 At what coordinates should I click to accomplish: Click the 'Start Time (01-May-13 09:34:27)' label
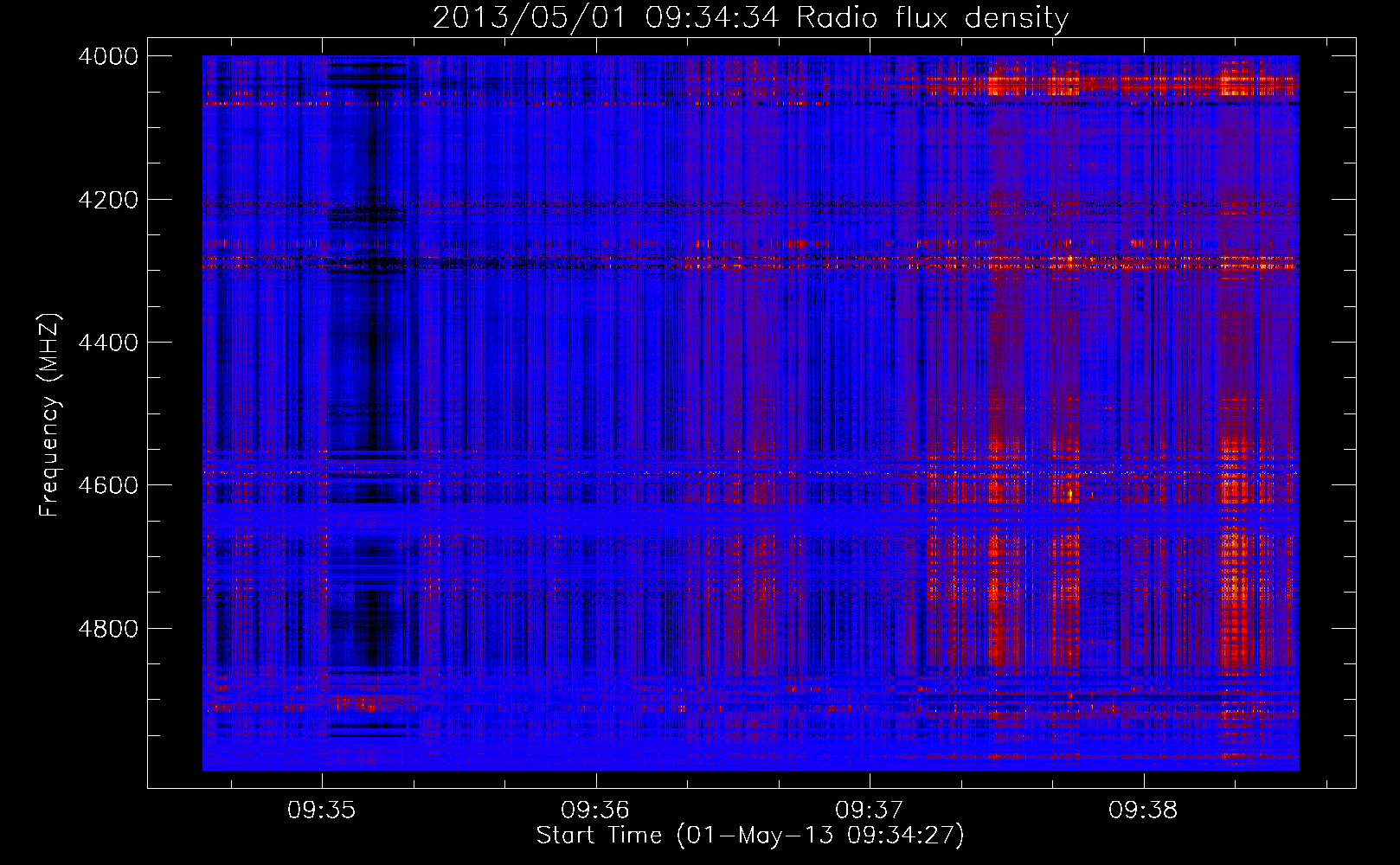tap(750, 836)
